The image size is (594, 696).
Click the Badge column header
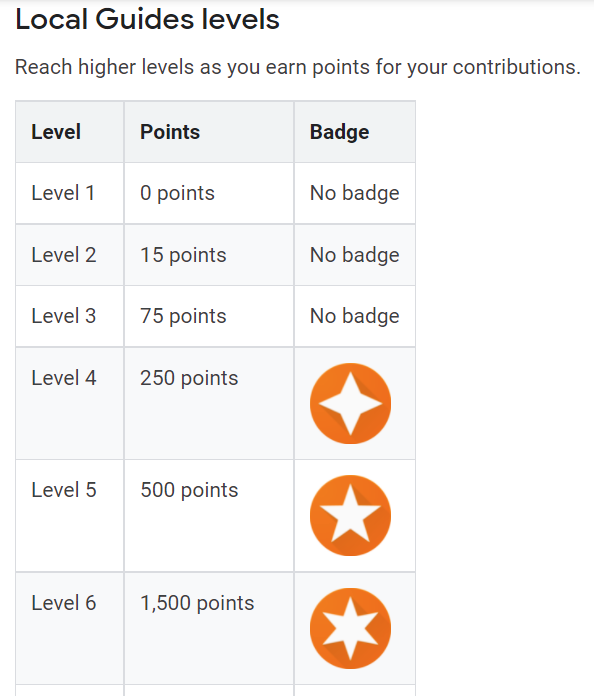click(355, 132)
